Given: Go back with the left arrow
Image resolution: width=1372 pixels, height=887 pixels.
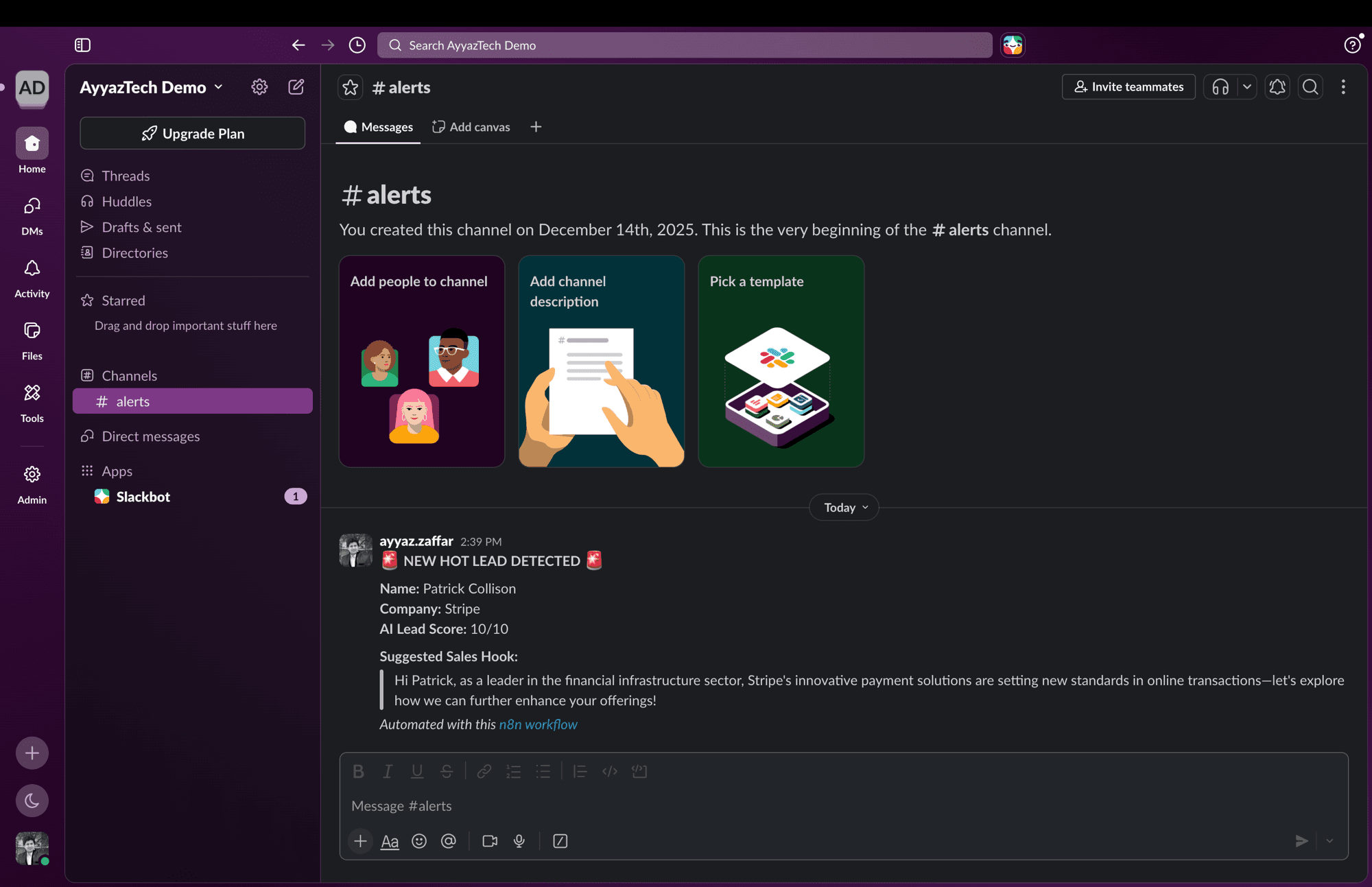Looking at the screenshot, I should coord(298,45).
